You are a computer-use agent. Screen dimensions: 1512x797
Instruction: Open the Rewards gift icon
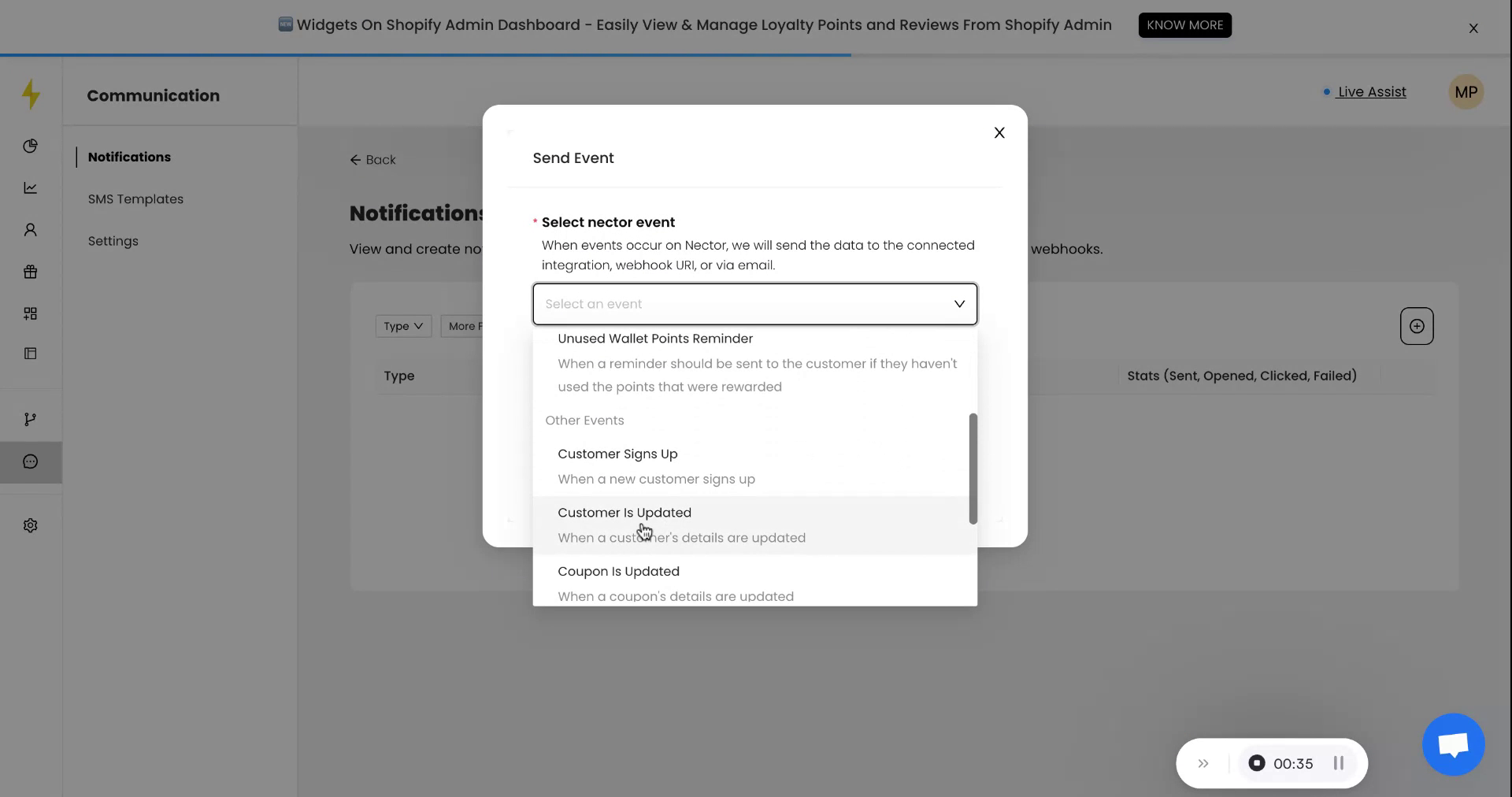coord(30,271)
